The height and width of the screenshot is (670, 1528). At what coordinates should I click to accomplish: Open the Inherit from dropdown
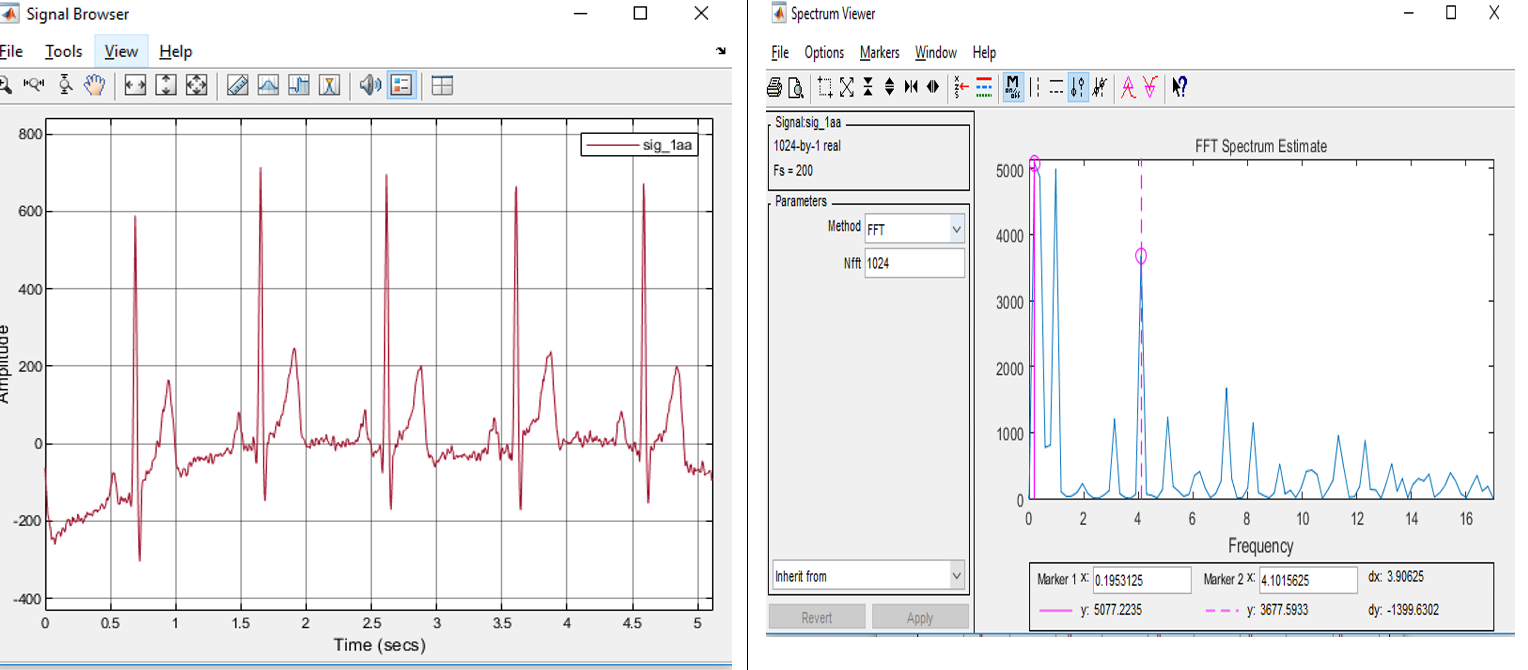[x=866, y=575]
